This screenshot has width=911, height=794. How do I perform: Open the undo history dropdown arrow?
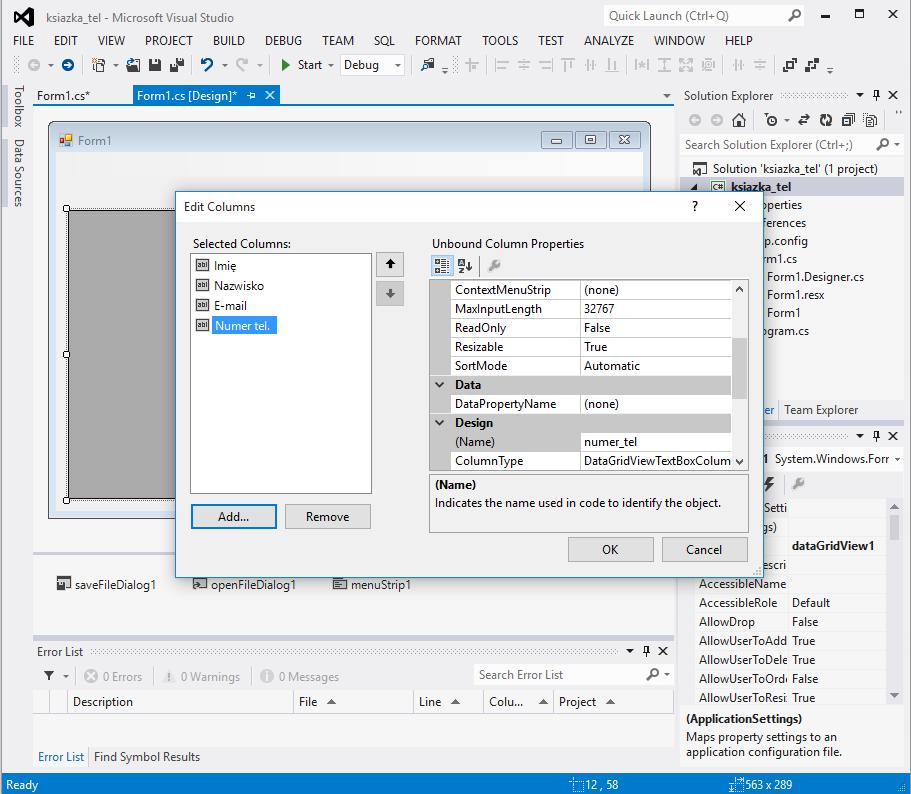pos(225,65)
